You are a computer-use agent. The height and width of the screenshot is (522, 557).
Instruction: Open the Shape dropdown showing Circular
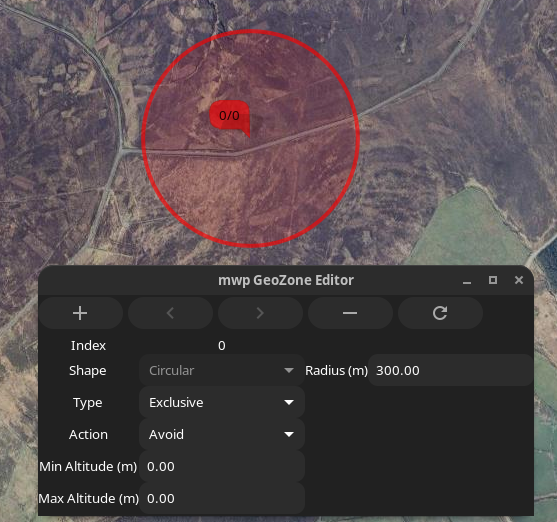(x=222, y=371)
